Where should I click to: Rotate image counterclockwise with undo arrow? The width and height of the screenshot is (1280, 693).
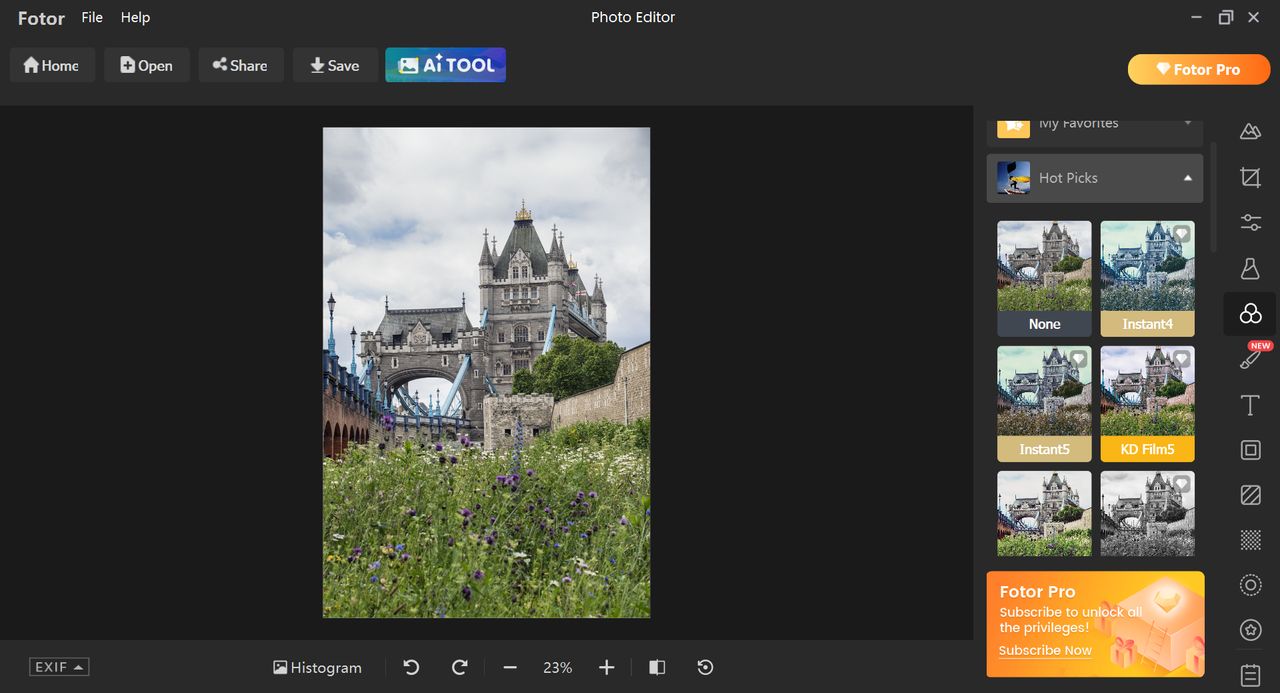[x=411, y=667]
